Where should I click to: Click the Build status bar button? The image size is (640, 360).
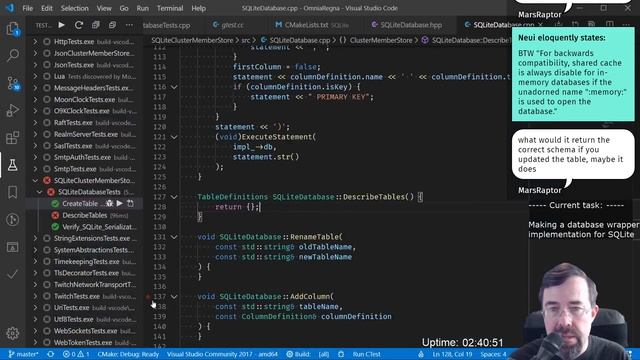point(298,354)
